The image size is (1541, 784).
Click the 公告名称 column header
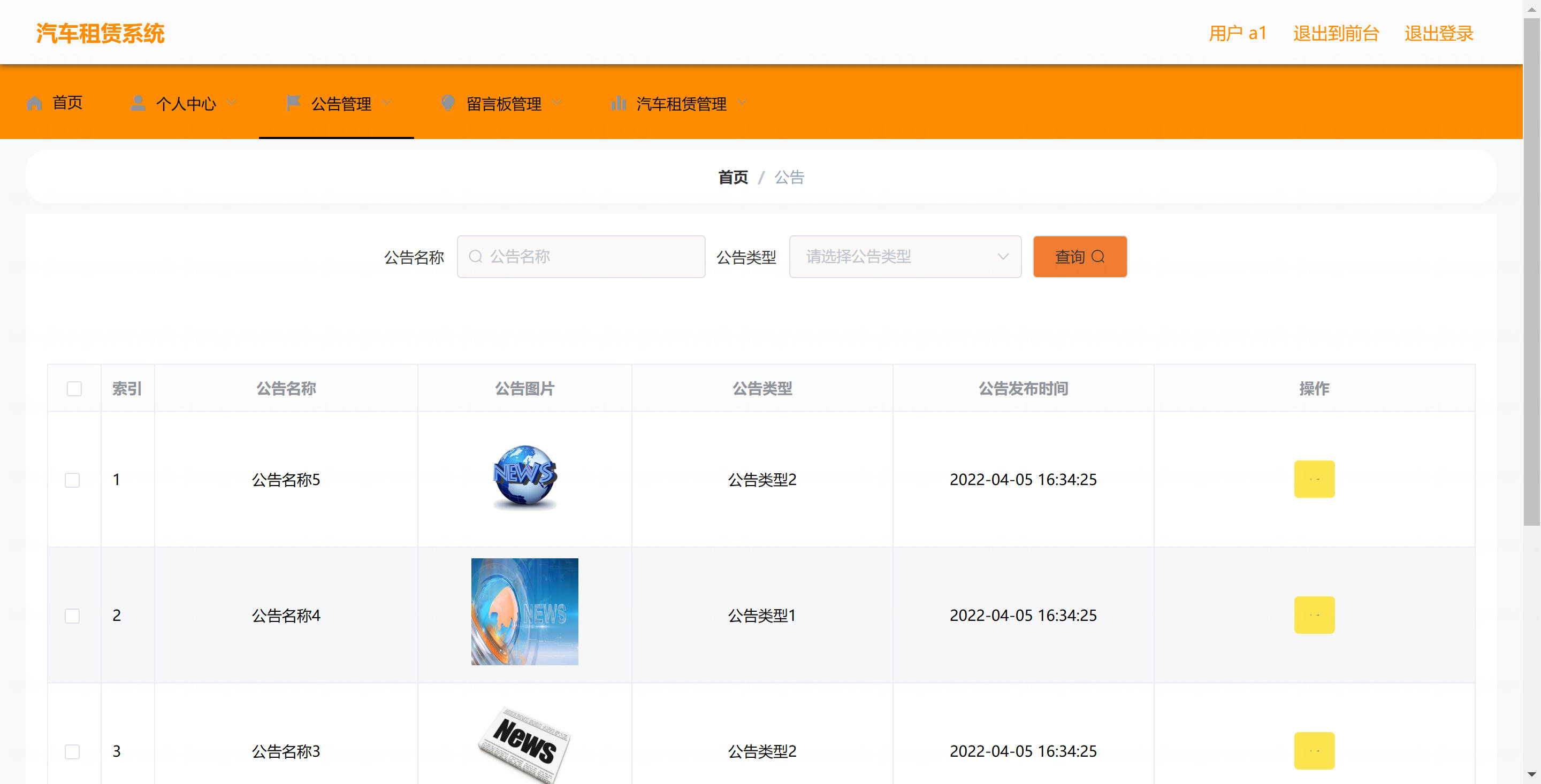286,389
